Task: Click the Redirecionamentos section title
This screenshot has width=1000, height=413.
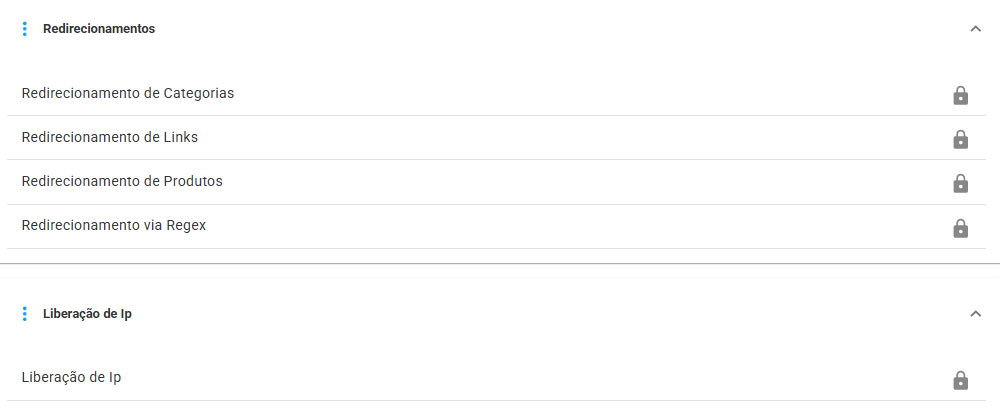Action: [99, 29]
